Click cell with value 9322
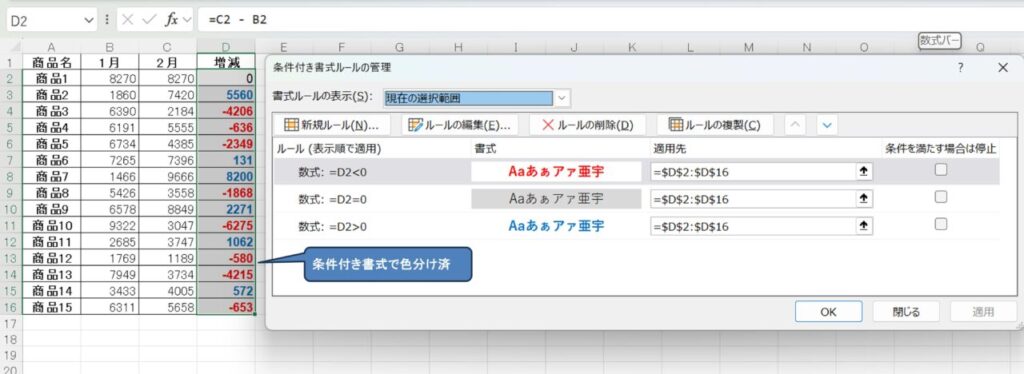1024x374 pixels. 110,226
